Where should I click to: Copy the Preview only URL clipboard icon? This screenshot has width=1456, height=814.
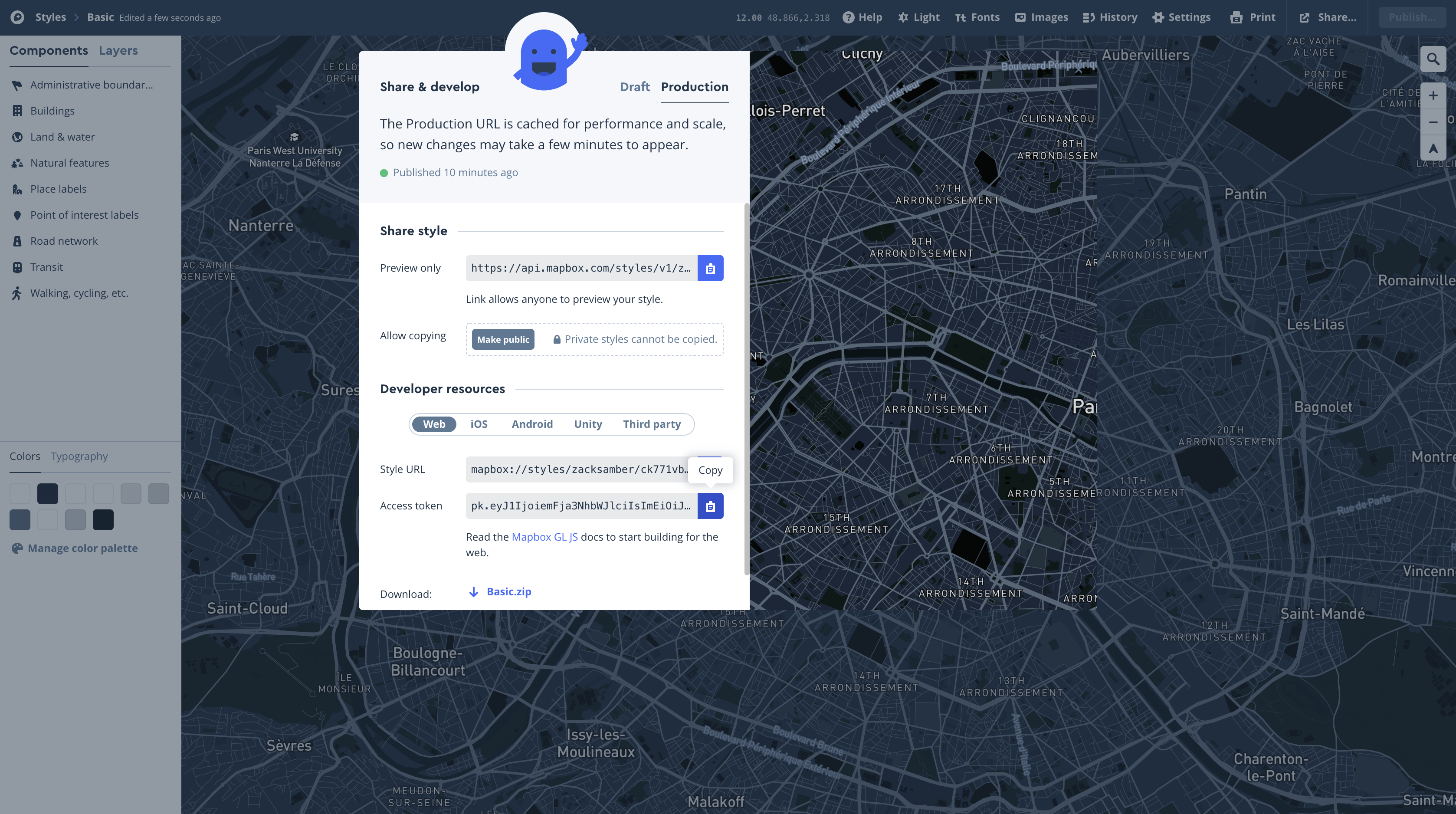[710, 268]
